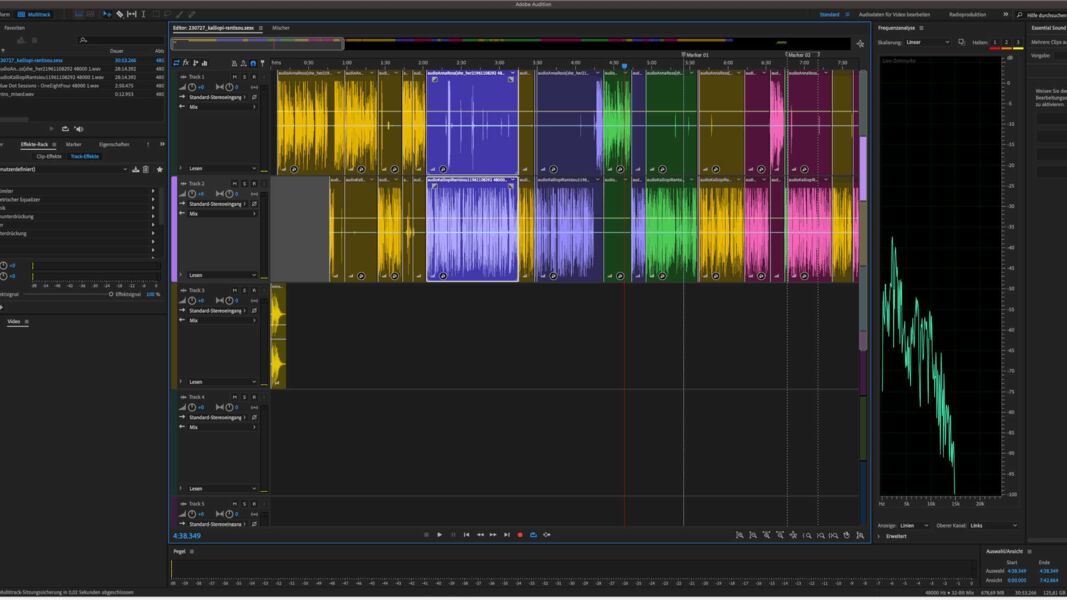Open Track 2 Lesen automation dropdown
Screen dimensions: 1067x600
(223, 275)
